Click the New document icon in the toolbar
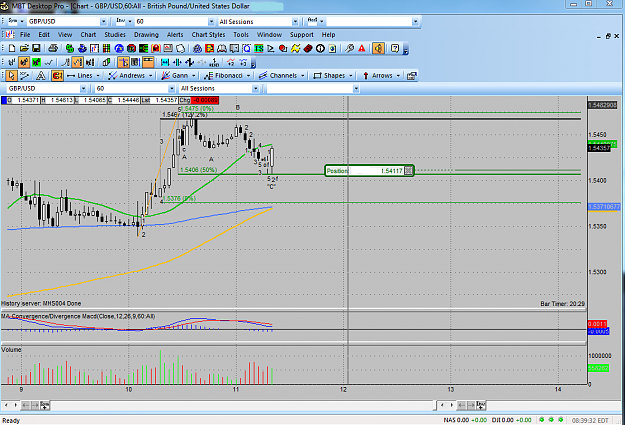Viewport: 625px width, 425px height. pos(12,48)
